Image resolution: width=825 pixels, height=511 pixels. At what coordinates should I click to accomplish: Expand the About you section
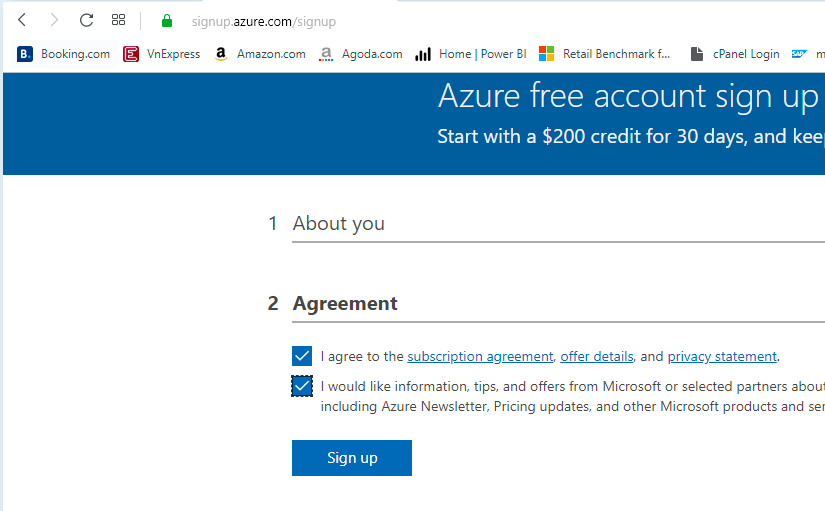[x=338, y=224]
